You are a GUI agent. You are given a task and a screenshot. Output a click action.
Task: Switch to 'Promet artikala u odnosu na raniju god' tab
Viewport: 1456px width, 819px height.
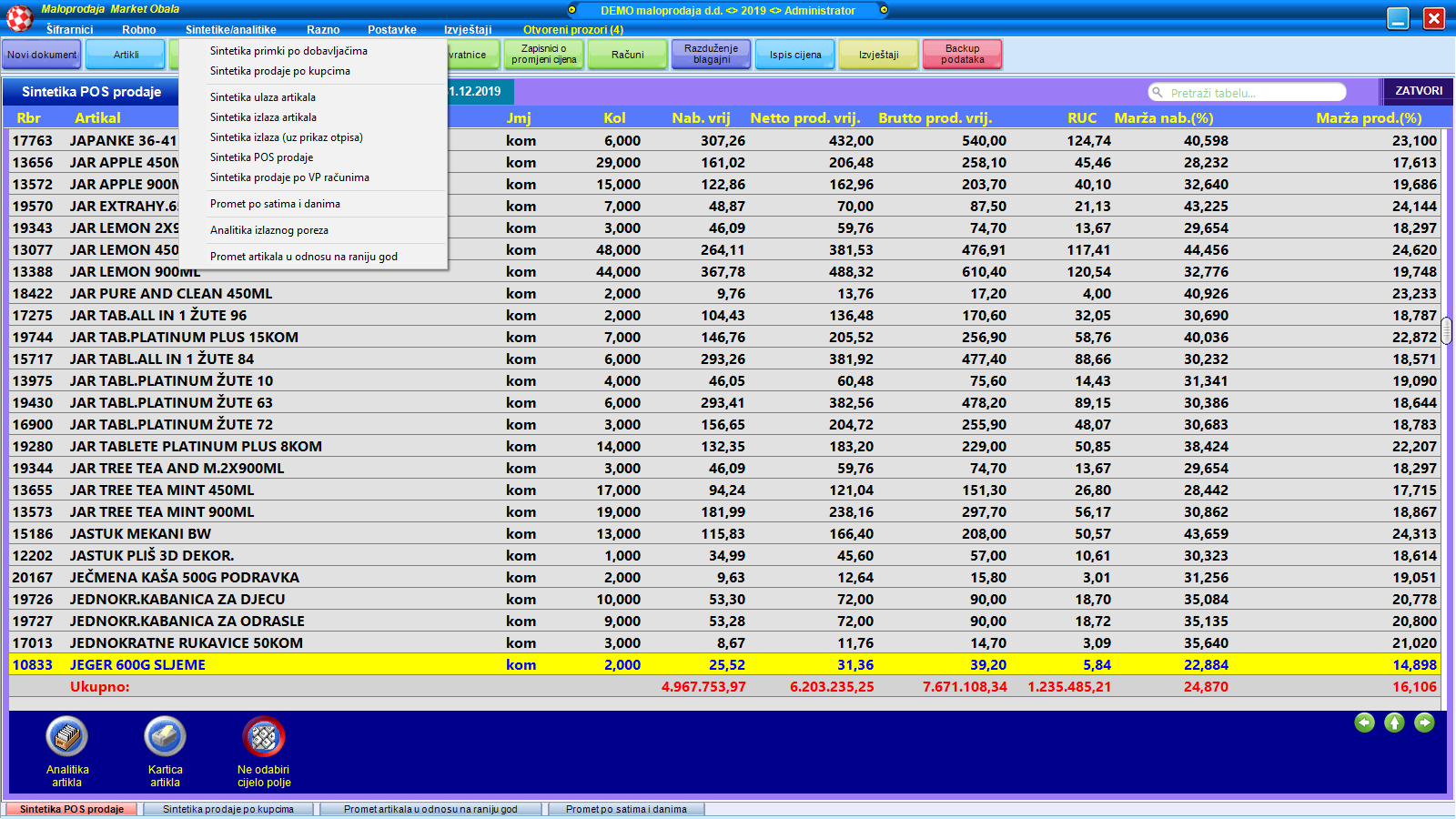coord(430,809)
